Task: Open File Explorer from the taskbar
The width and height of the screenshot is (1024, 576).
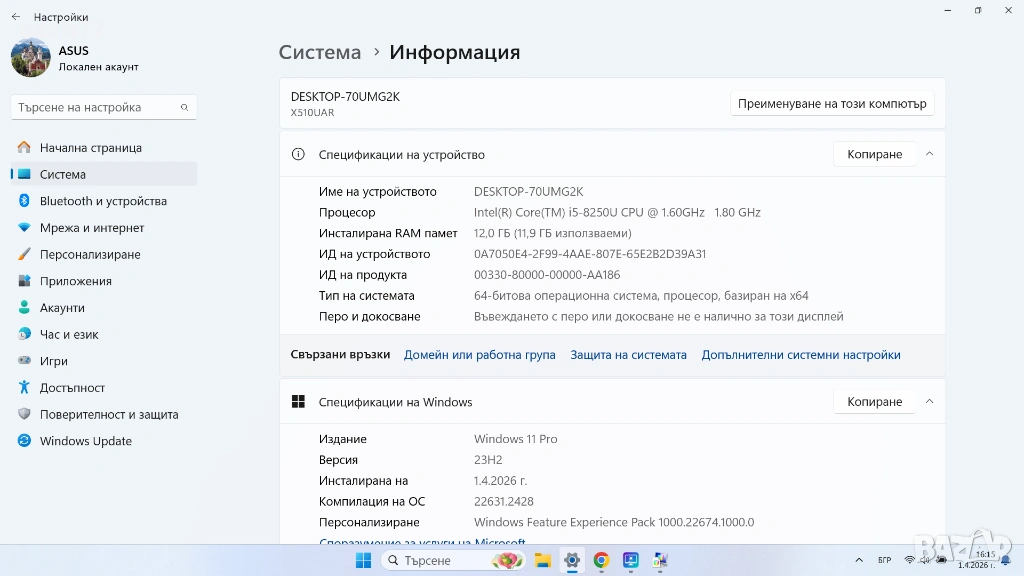Action: pos(542,560)
